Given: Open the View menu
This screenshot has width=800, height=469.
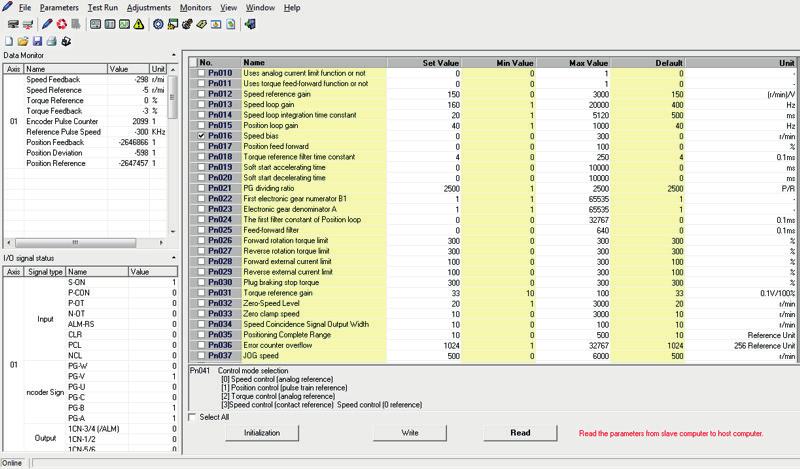Looking at the screenshot, I should 228,8.
